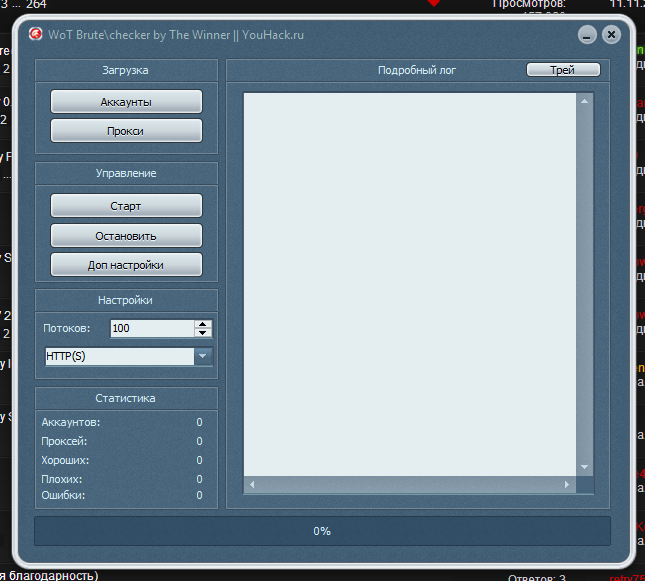Click the log horizontal scroll right arrow
The width and height of the screenshot is (645, 581).
coord(567,485)
